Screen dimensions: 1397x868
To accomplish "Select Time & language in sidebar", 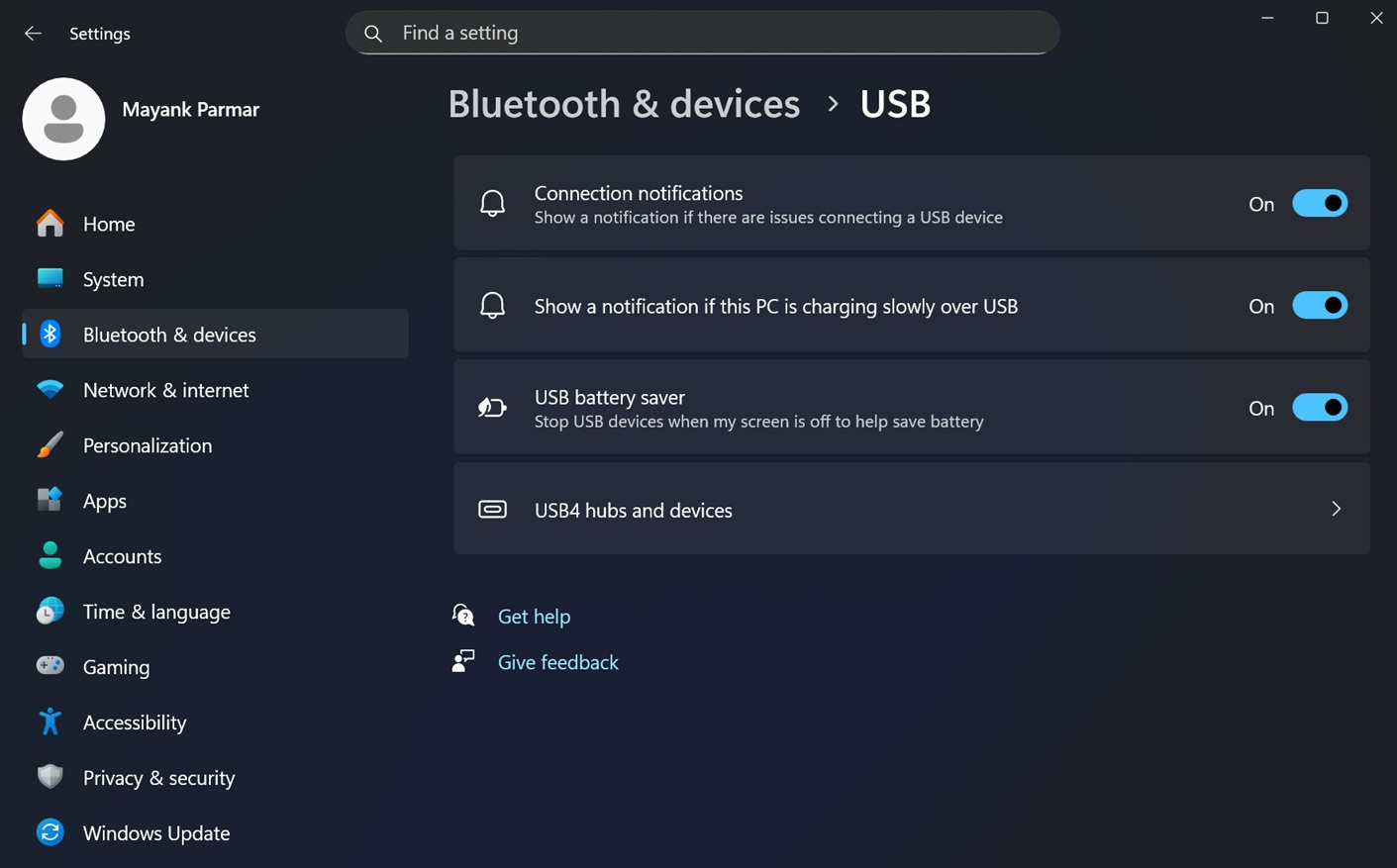I will tap(156, 612).
